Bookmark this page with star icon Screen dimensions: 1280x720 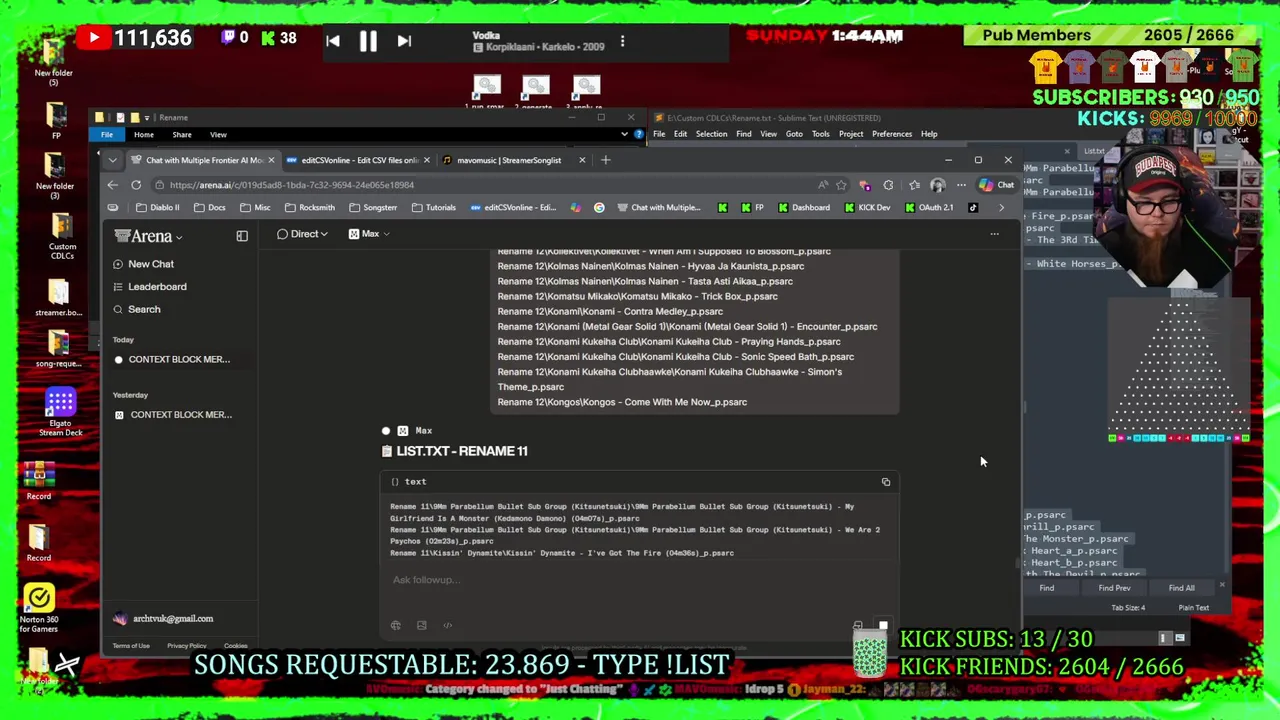click(x=841, y=185)
